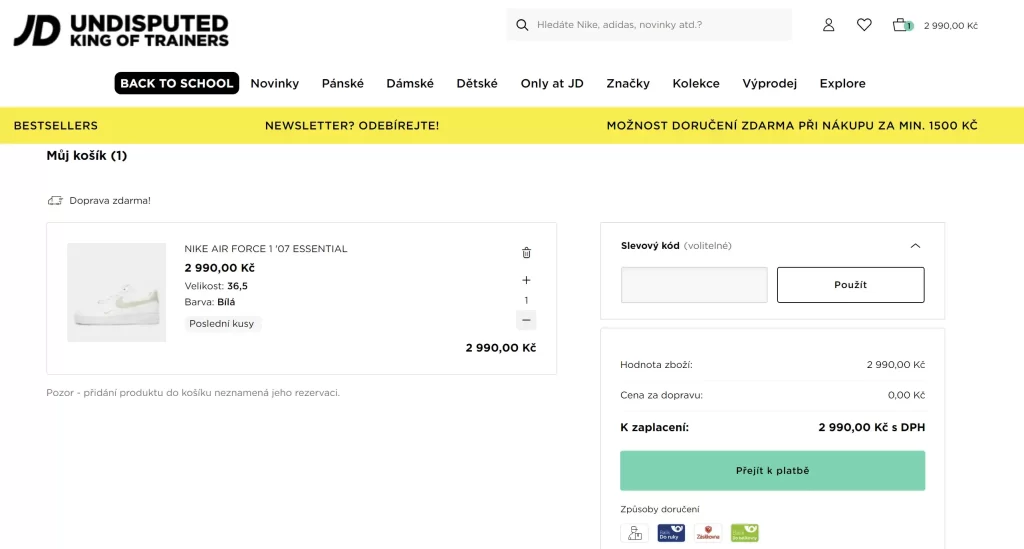Open the Dámské menu item
The height and width of the screenshot is (549, 1024).
pos(410,84)
